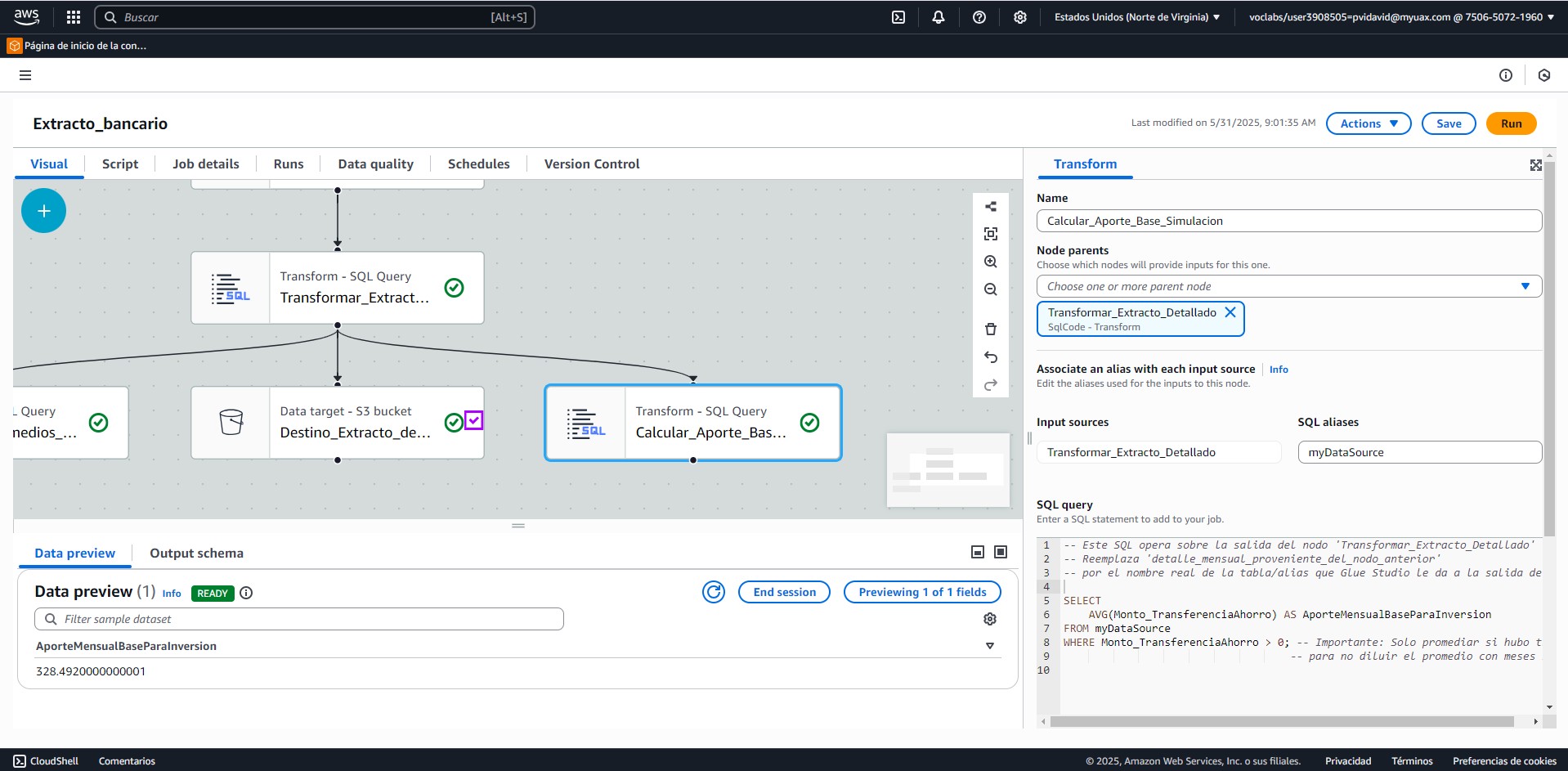
Task: Open Preferencias de cookies
Action: (x=1504, y=761)
